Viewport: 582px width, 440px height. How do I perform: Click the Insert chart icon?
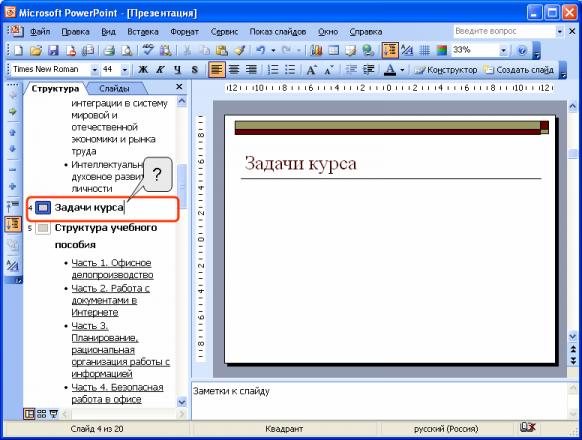(x=316, y=50)
